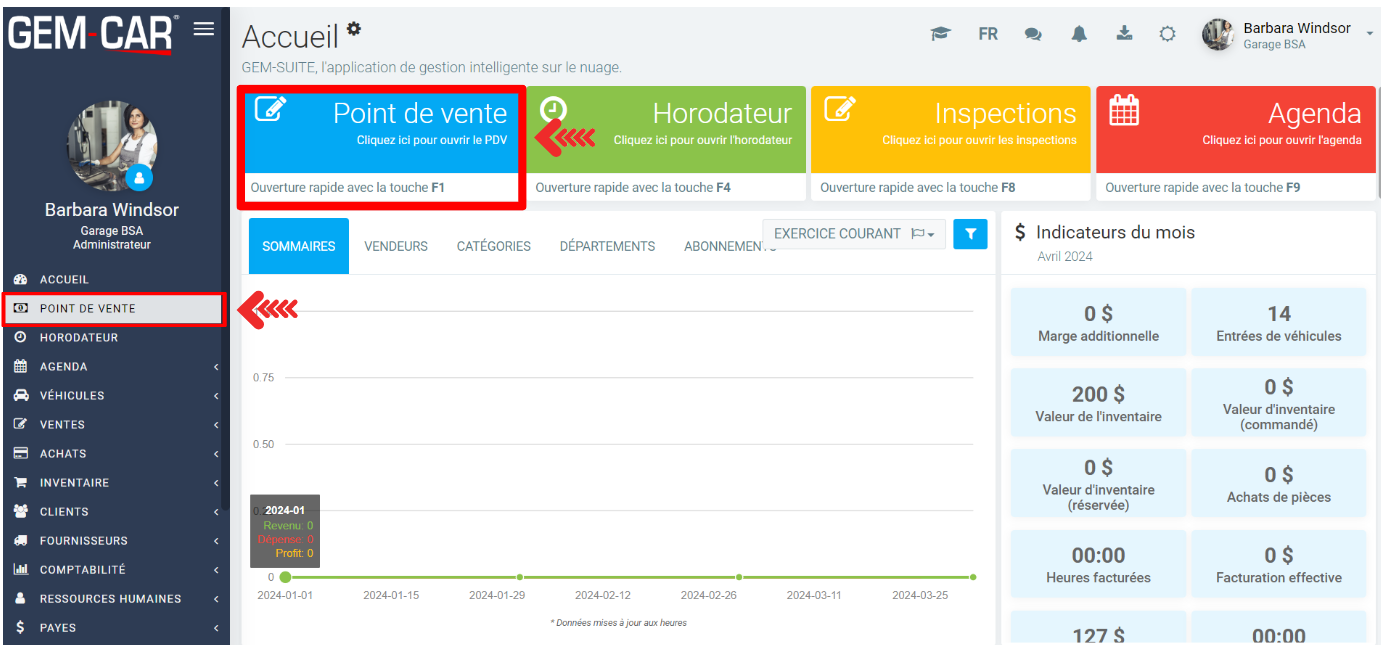Click the profile photo in the sidebar
1381x645 pixels.
(x=112, y=145)
